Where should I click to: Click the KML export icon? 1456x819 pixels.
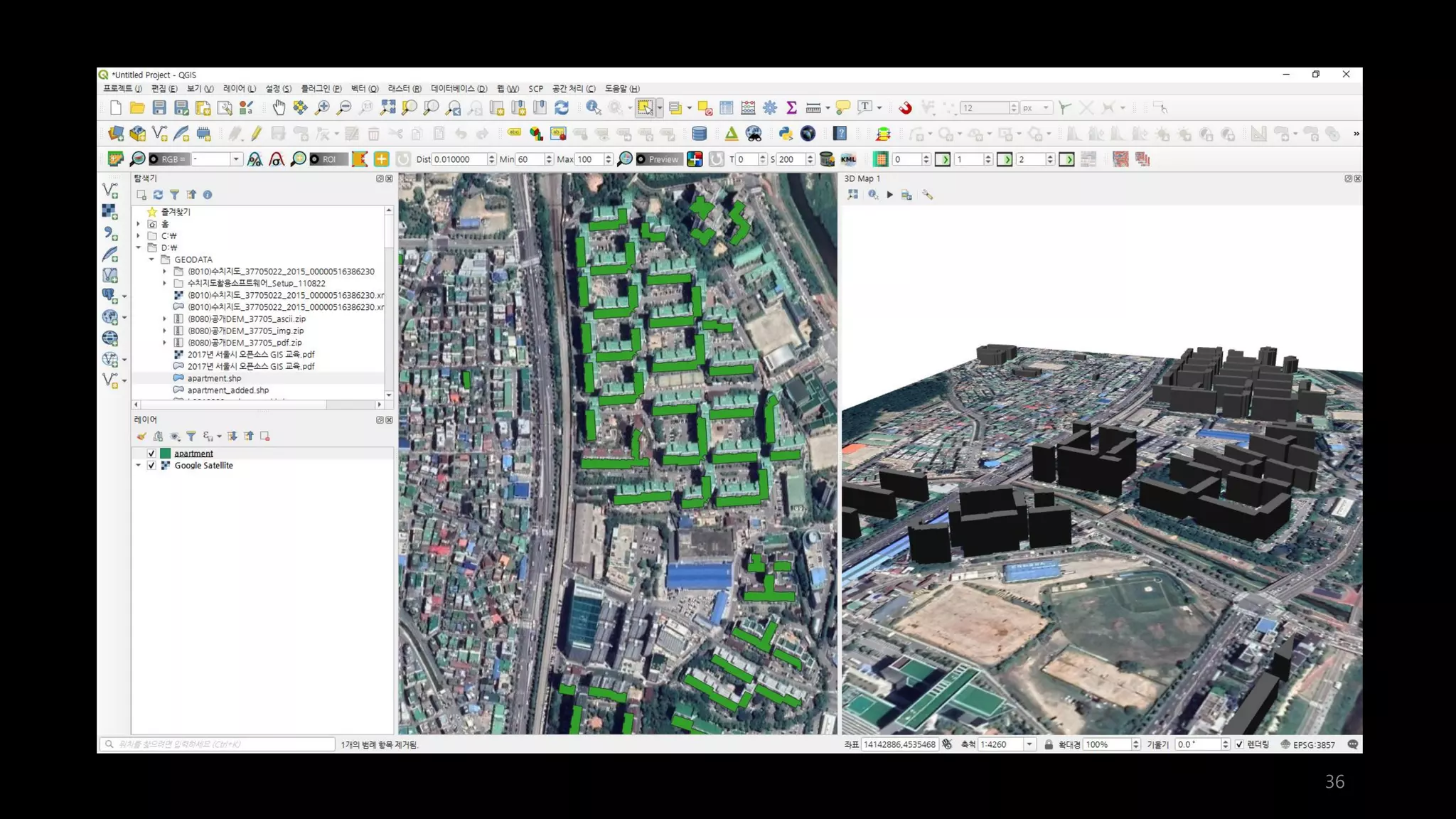pos(848,159)
